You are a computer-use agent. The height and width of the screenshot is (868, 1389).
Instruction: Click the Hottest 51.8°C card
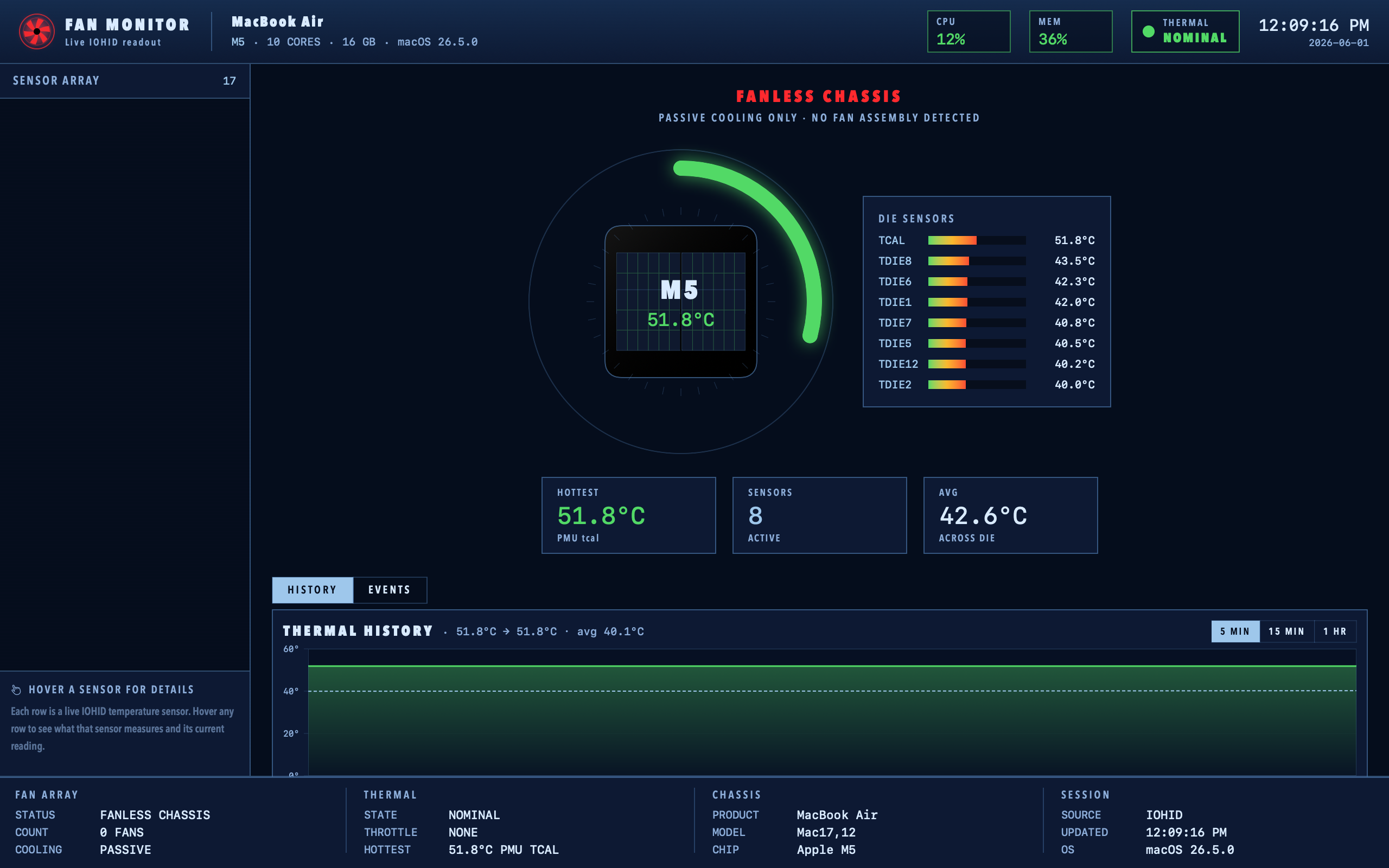click(x=628, y=515)
